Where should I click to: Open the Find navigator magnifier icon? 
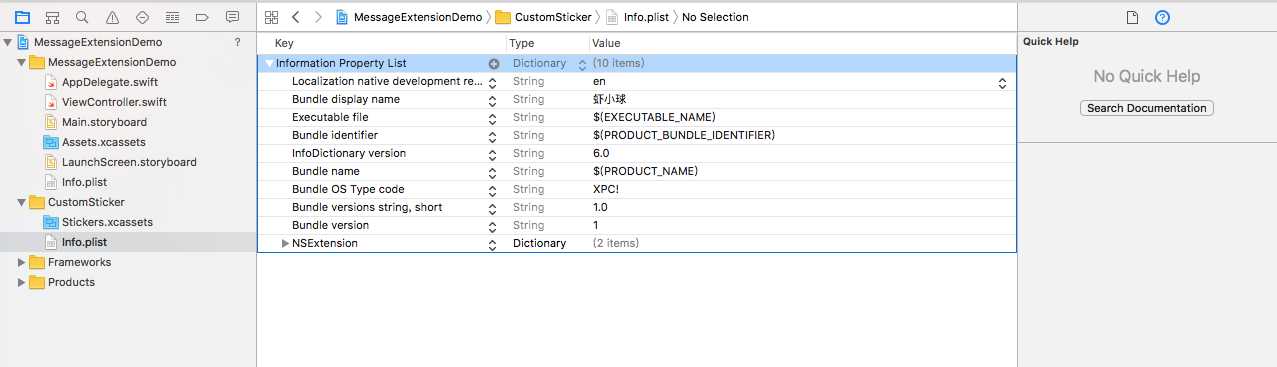click(x=82, y=17)
